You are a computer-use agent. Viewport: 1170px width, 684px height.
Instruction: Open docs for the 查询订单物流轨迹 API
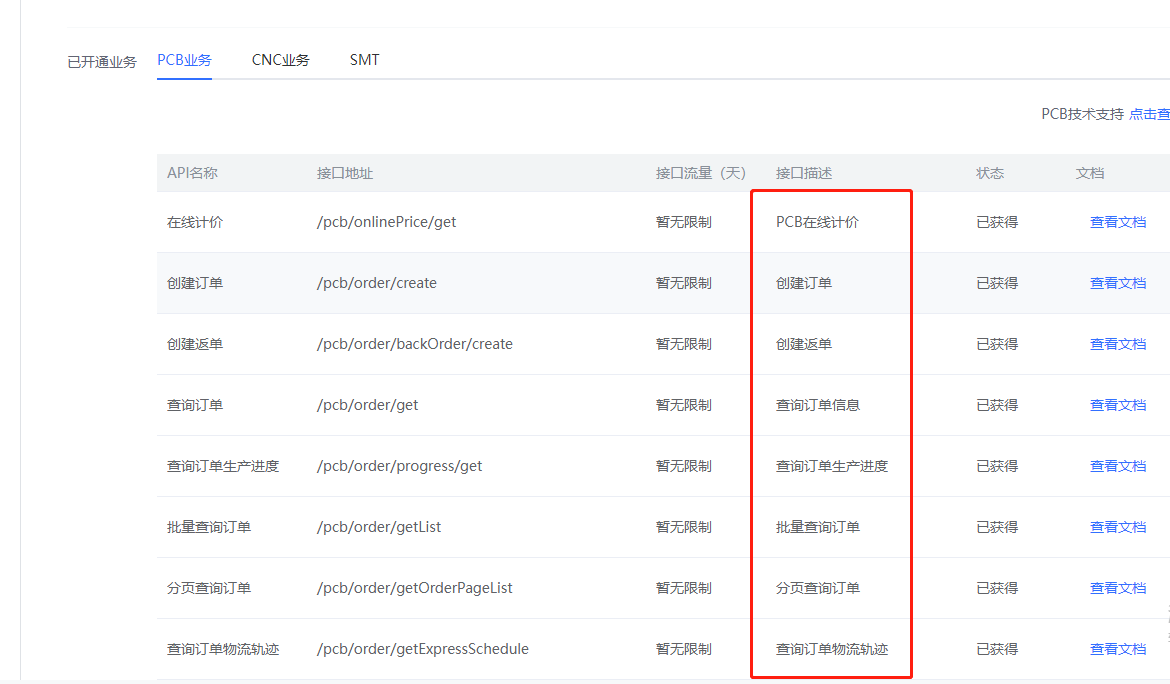[1117, 649]
